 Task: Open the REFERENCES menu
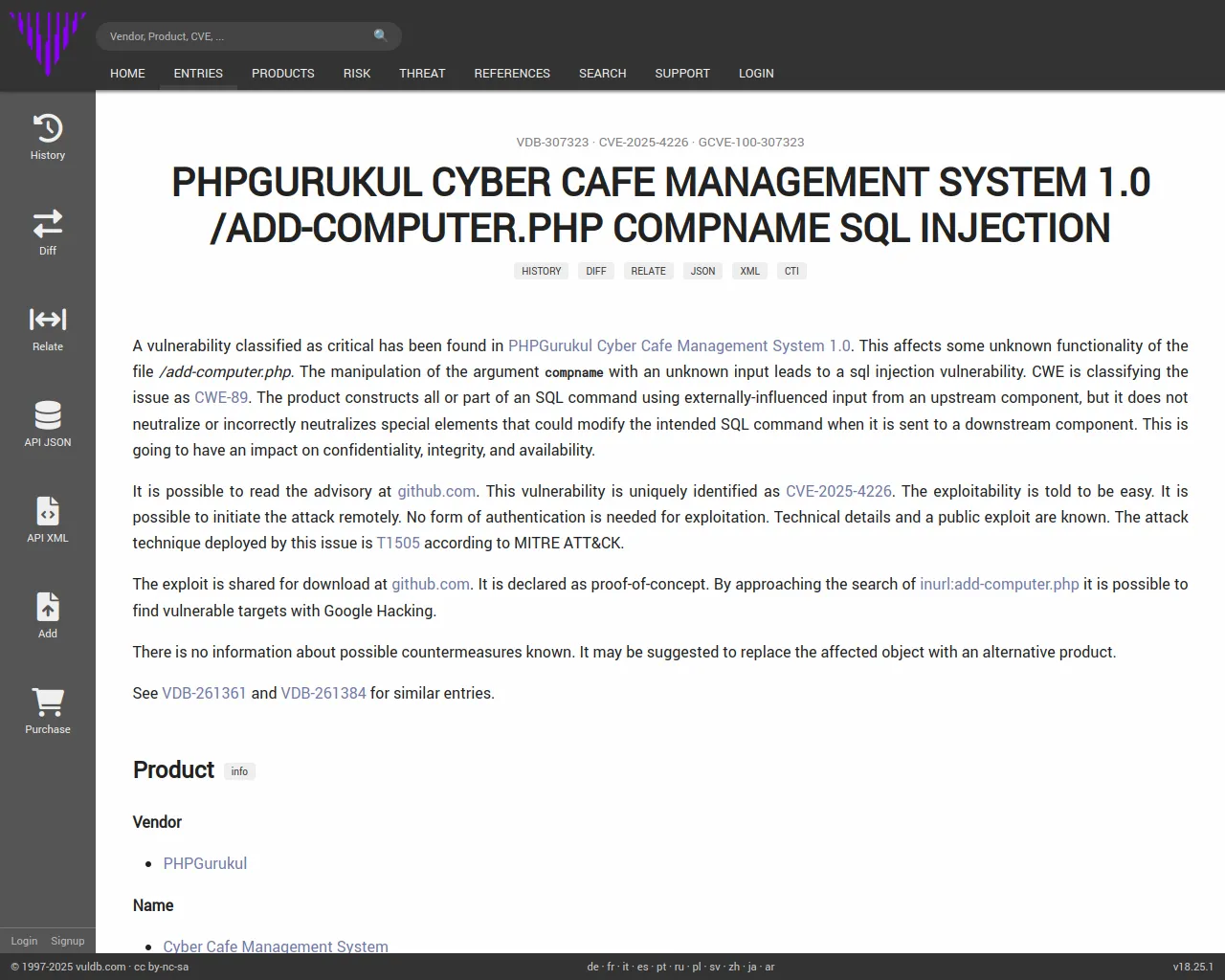pyautogui.click(x=512, y=74)
